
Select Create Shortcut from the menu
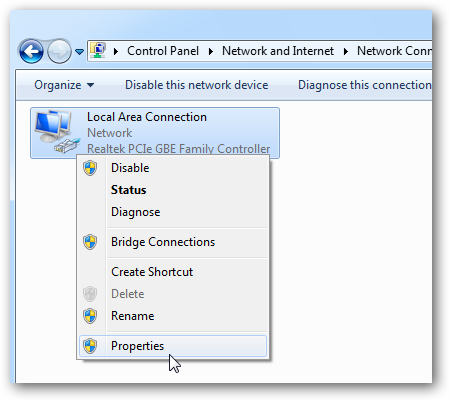pyautogui.click(x=173, y=272)
